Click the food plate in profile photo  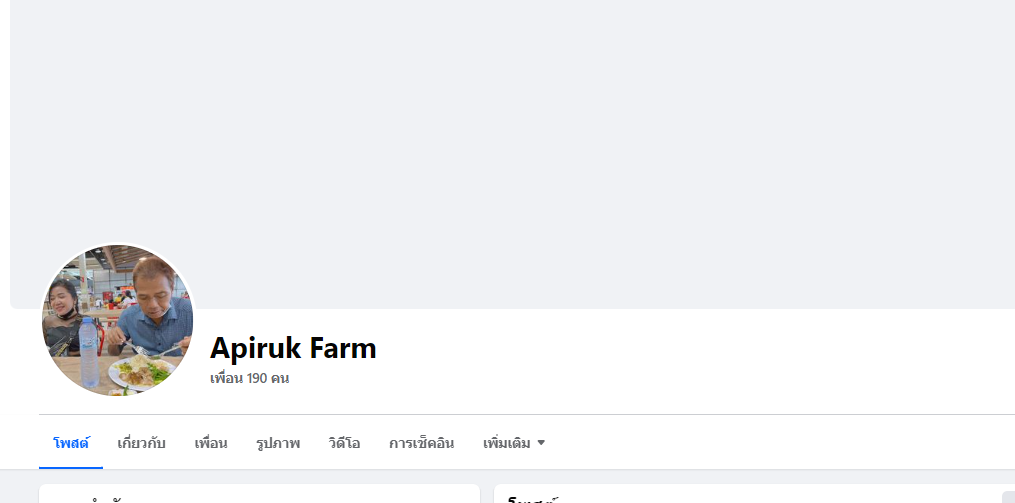click(141, 373)
